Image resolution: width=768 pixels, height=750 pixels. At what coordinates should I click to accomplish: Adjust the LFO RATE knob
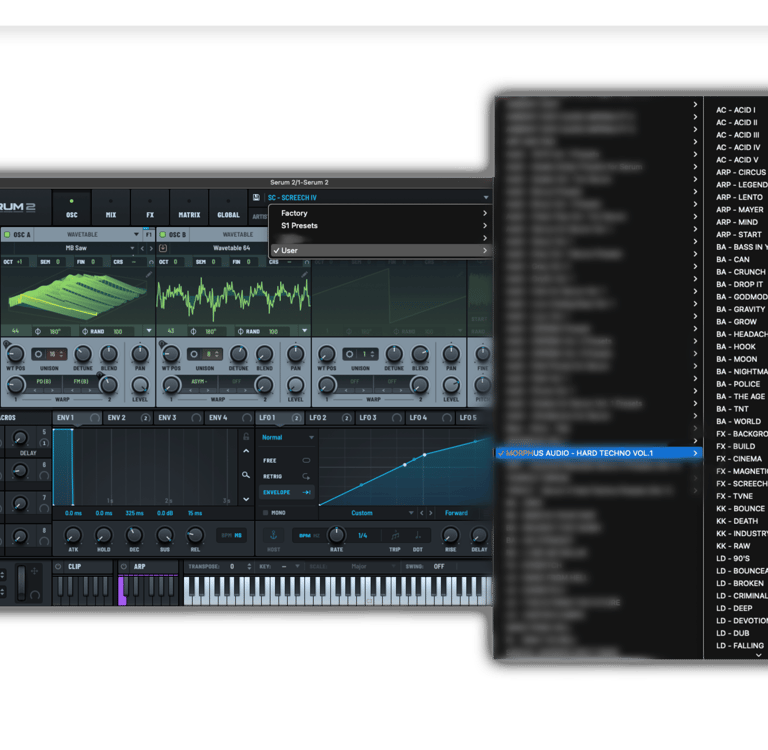pos(336,534)
